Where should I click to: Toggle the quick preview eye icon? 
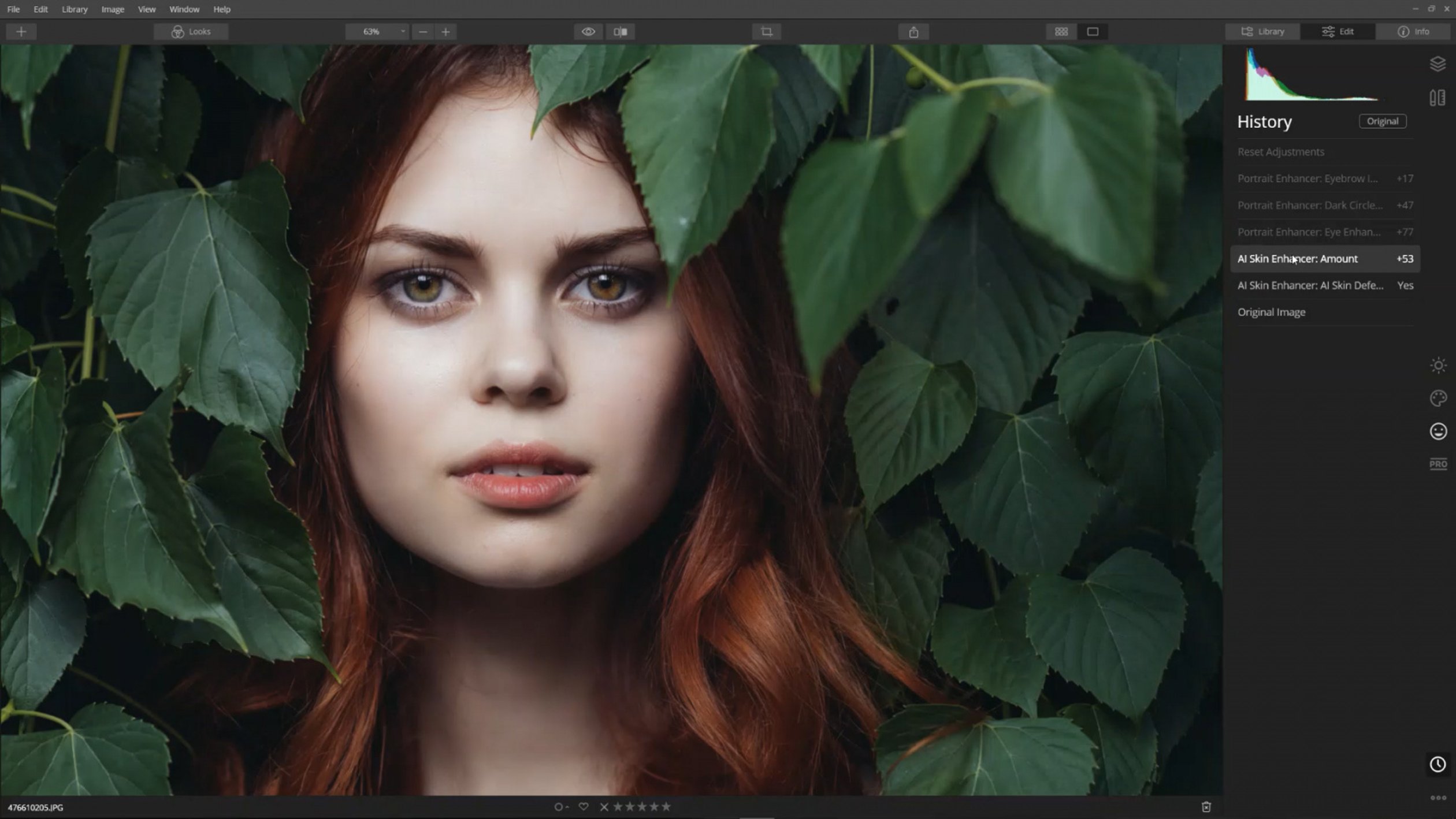pyautogui.click(x=589, y=32)
